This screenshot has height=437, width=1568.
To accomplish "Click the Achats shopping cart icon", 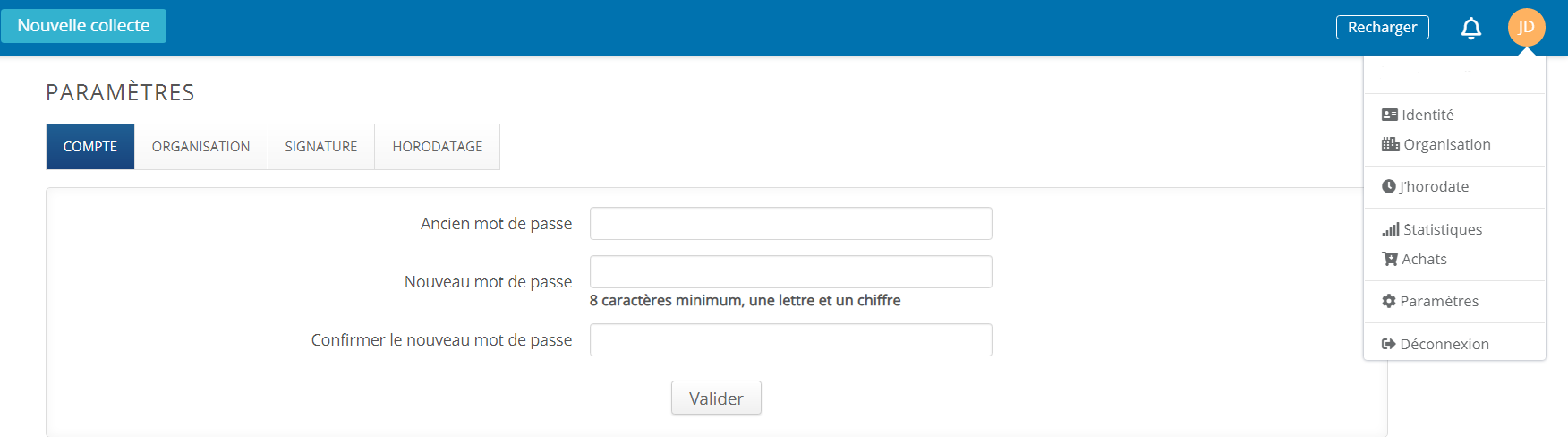I will coord(1389,259).
